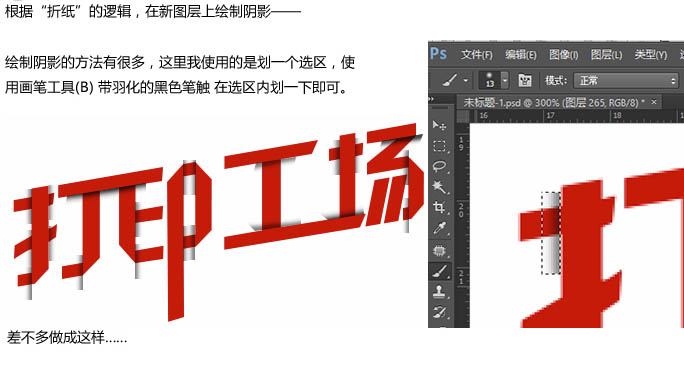Select the Clone Stamp tool
This screenshot has width=684, height=367.
click(439, 292)
